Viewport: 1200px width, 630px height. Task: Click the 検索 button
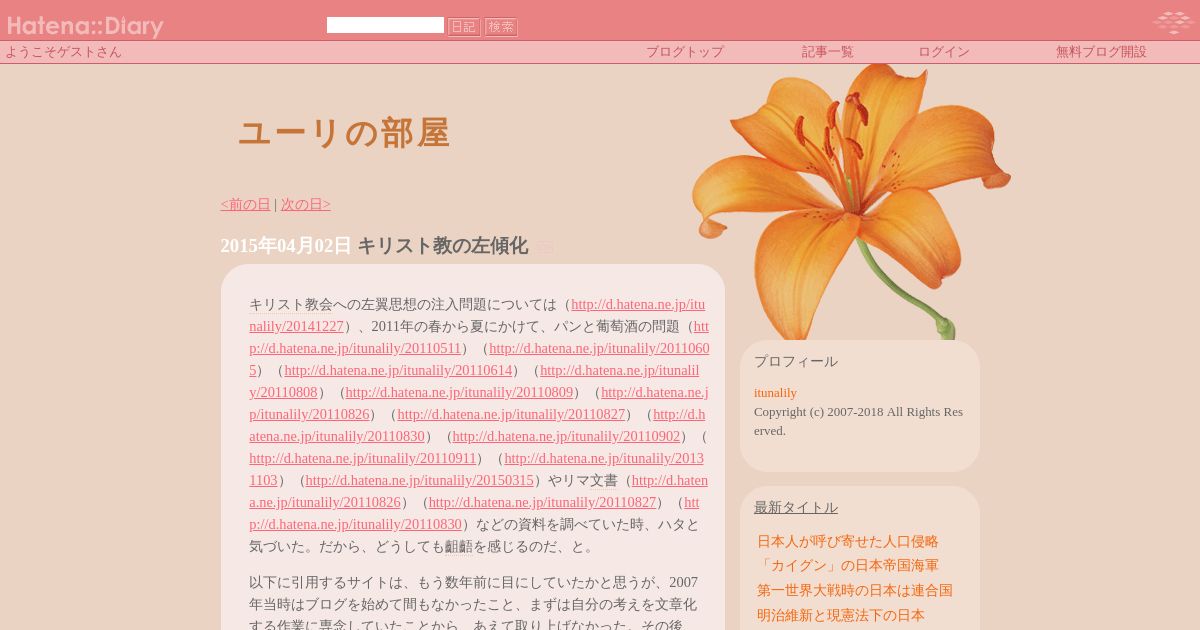(x=501, y=27)
